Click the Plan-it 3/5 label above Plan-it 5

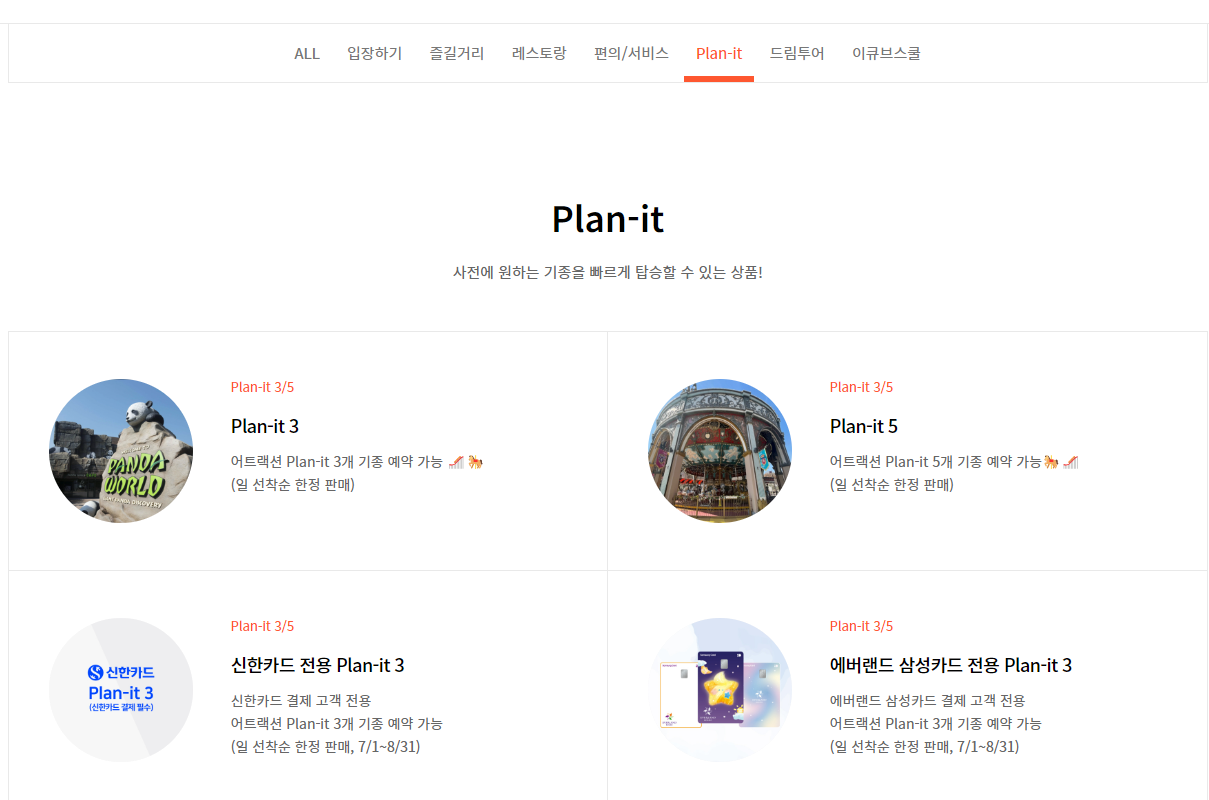[x=861, y=387]
